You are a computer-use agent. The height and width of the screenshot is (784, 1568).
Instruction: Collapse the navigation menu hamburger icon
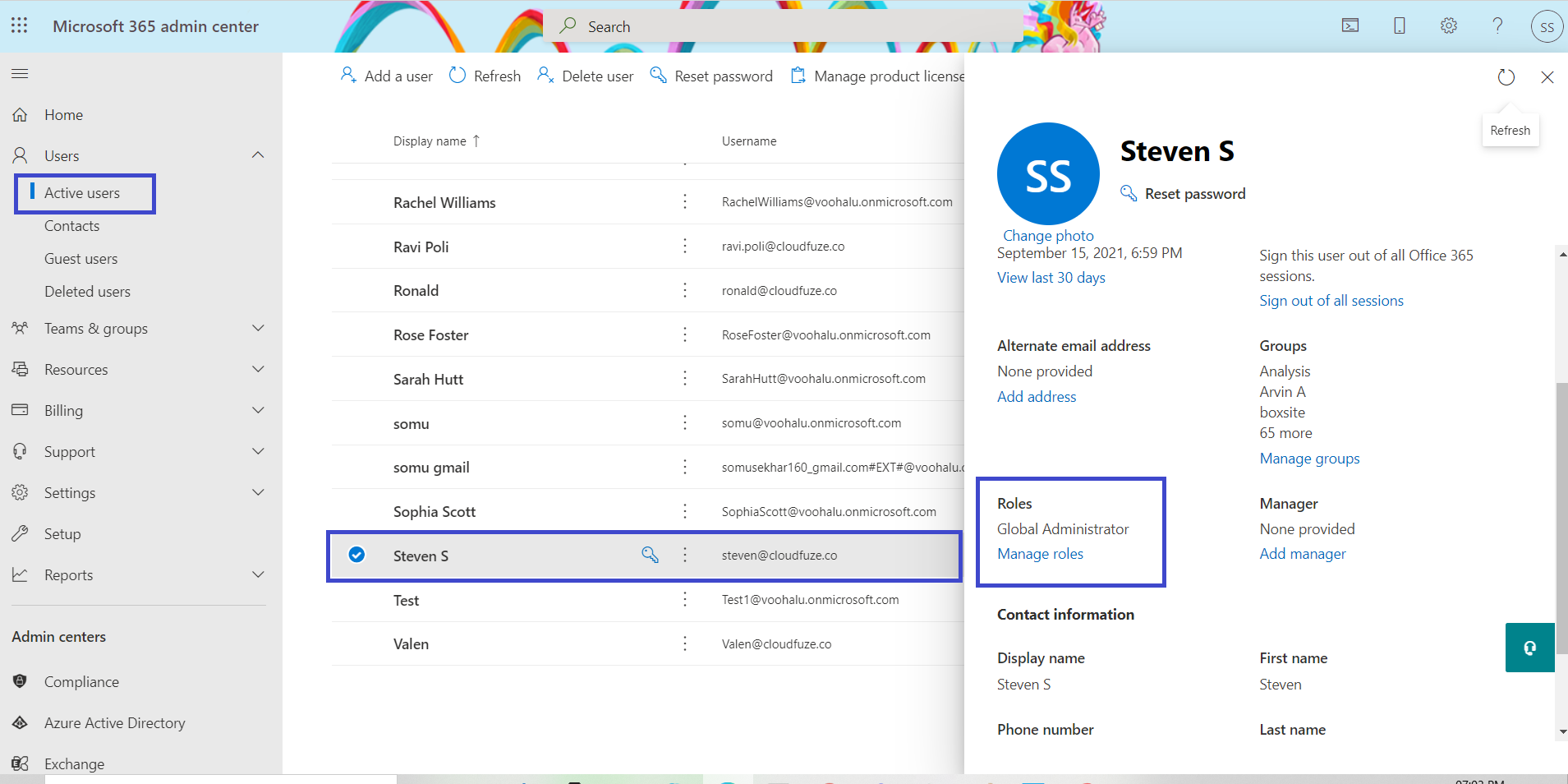coord(20,74)
